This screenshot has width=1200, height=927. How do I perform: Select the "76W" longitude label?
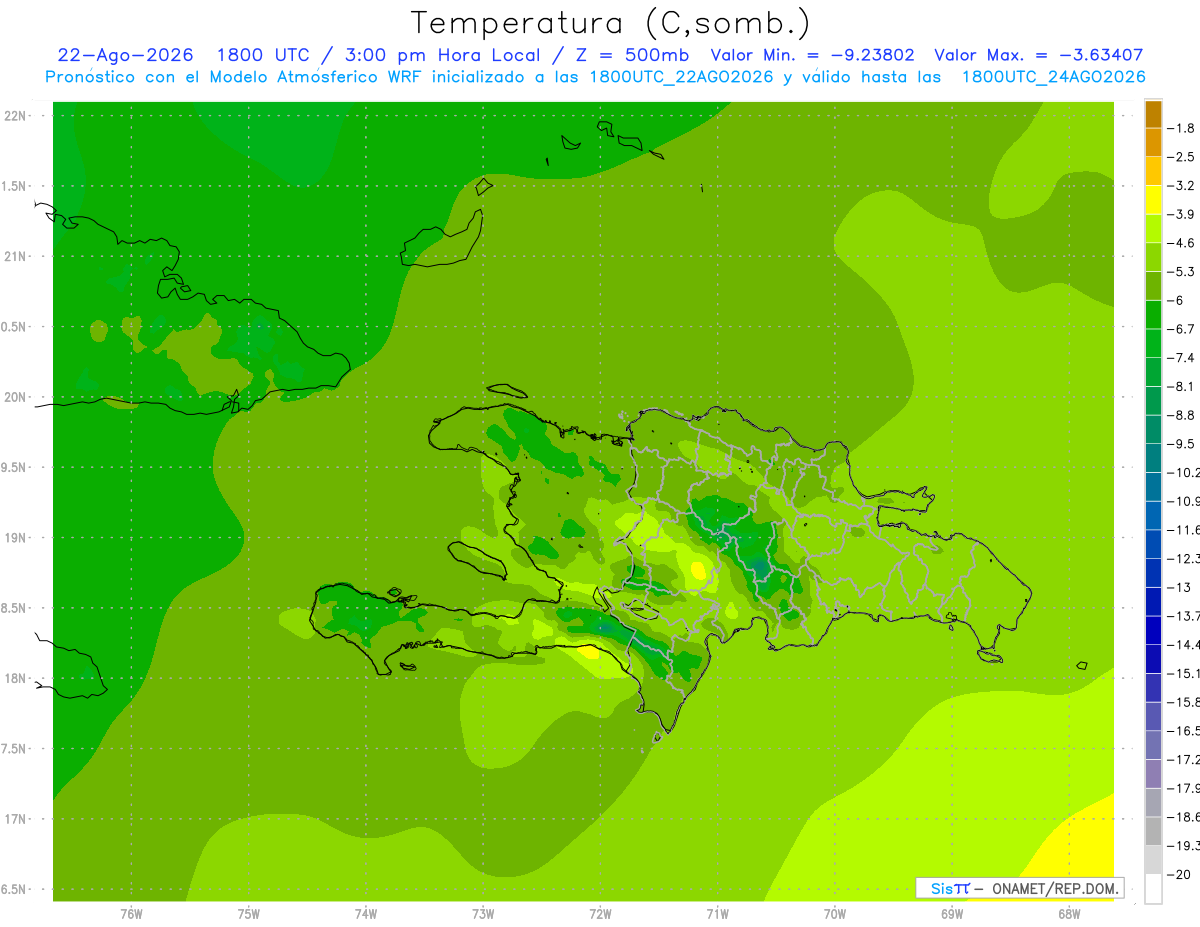click(x=131, y=914)
